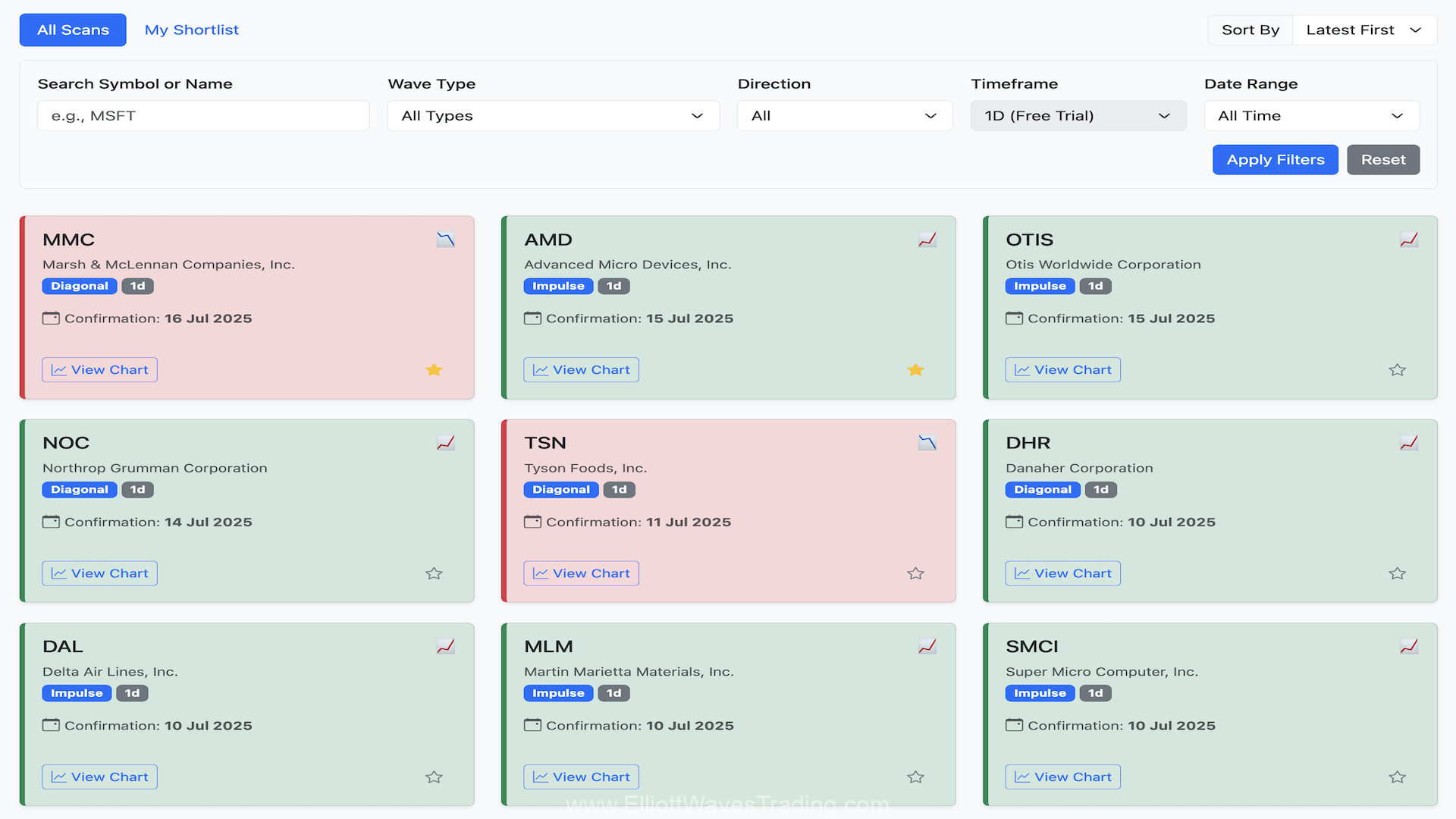Image resolution: width=1456 pixels, height=819 pixels.
Task: Click the 1d badge on OTIS card
Action: 1095,287
